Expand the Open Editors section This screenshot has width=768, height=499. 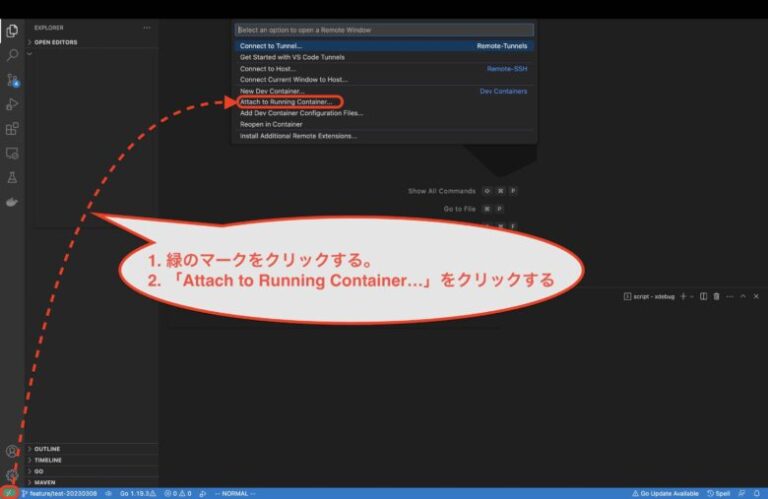[55, 42]
